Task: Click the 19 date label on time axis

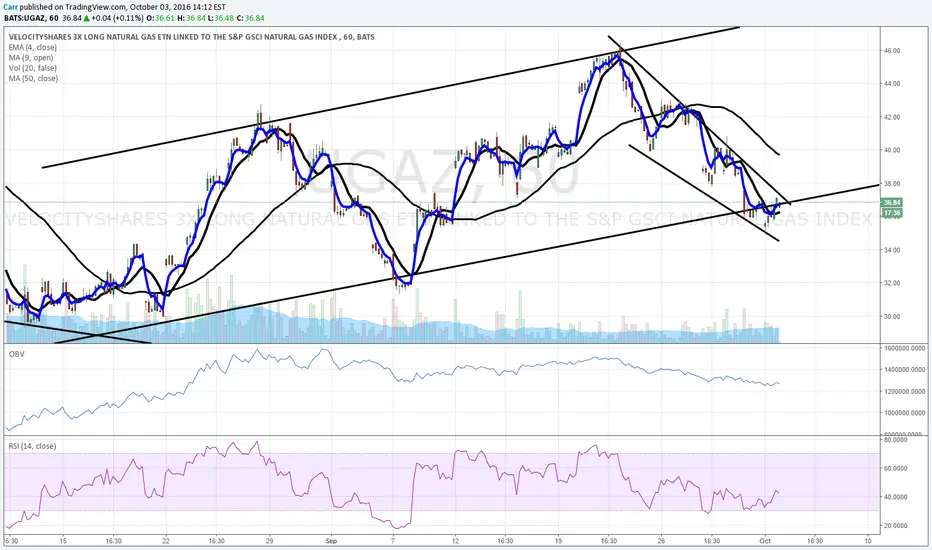Action: pos(558,541)
